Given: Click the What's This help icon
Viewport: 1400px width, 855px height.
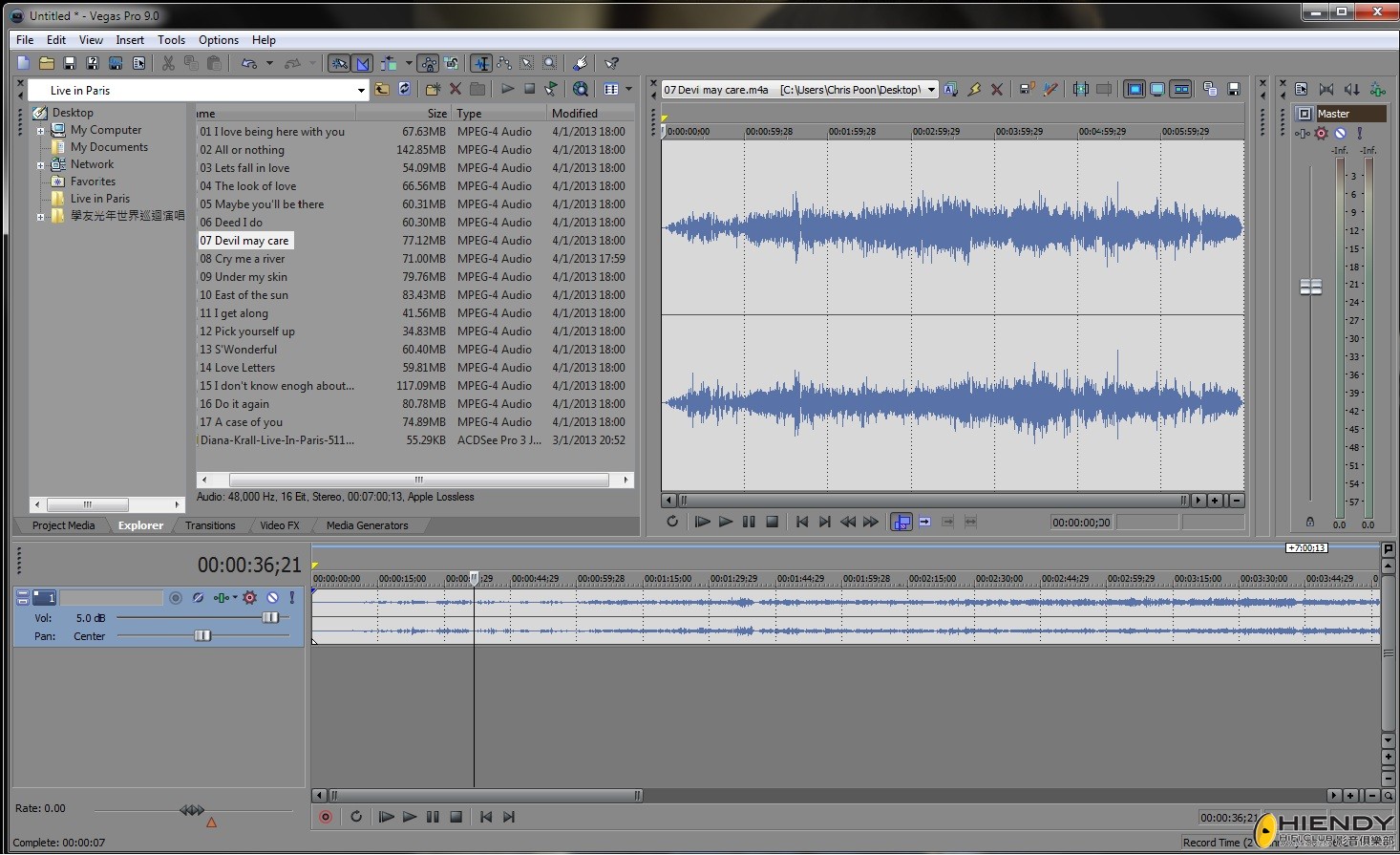Looking at the screenshot, I should point(612,63).
